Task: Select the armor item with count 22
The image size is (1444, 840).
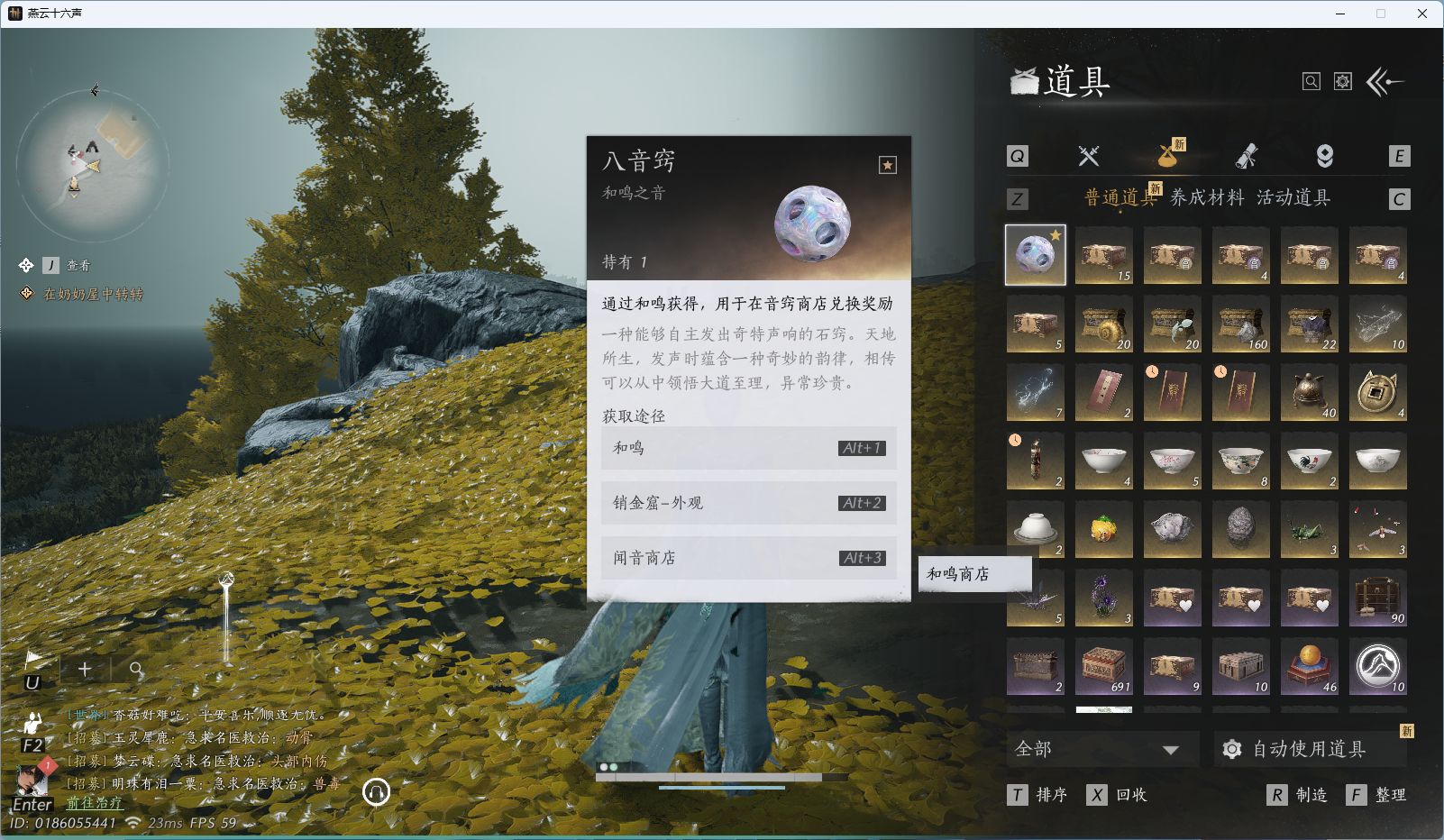Action: 1310,324
